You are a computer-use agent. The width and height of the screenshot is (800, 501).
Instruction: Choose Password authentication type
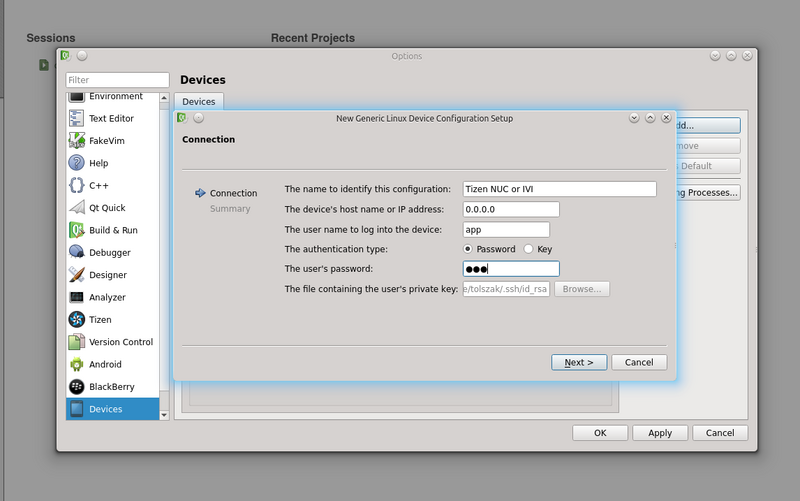467,249
